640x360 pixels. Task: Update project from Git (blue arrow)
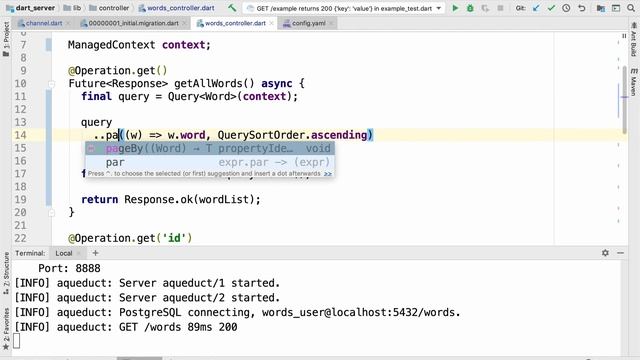click(x=536, y=8)
